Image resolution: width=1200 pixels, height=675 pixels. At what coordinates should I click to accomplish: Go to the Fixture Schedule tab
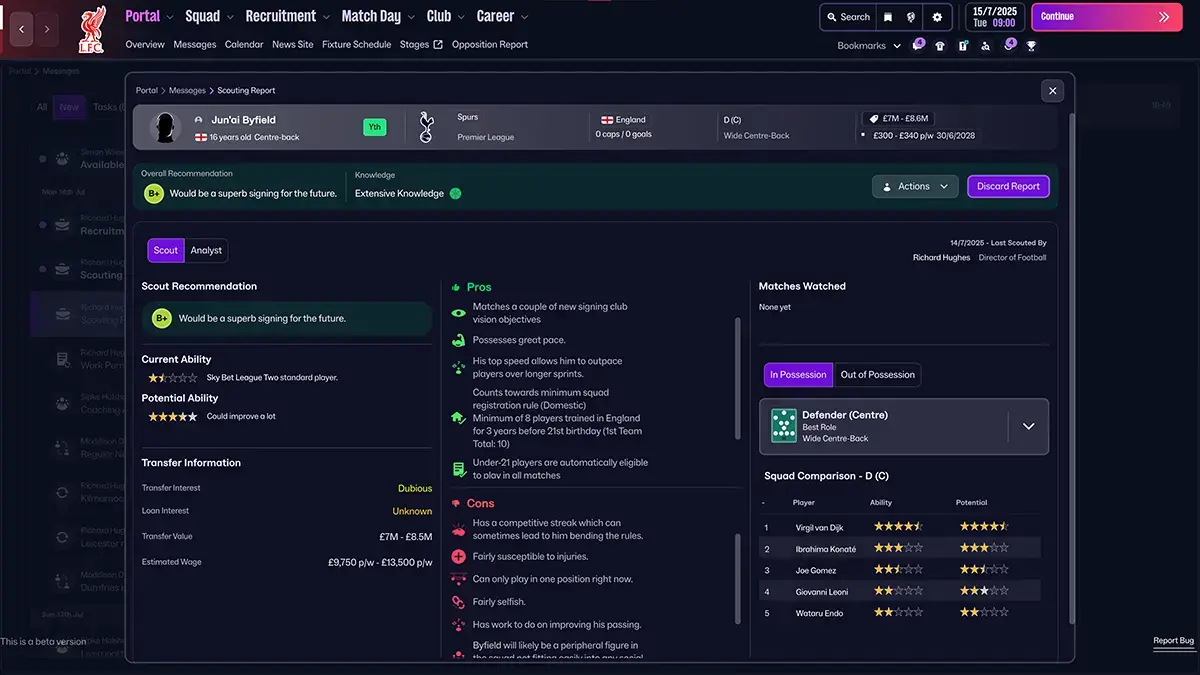tap(356, 45)
